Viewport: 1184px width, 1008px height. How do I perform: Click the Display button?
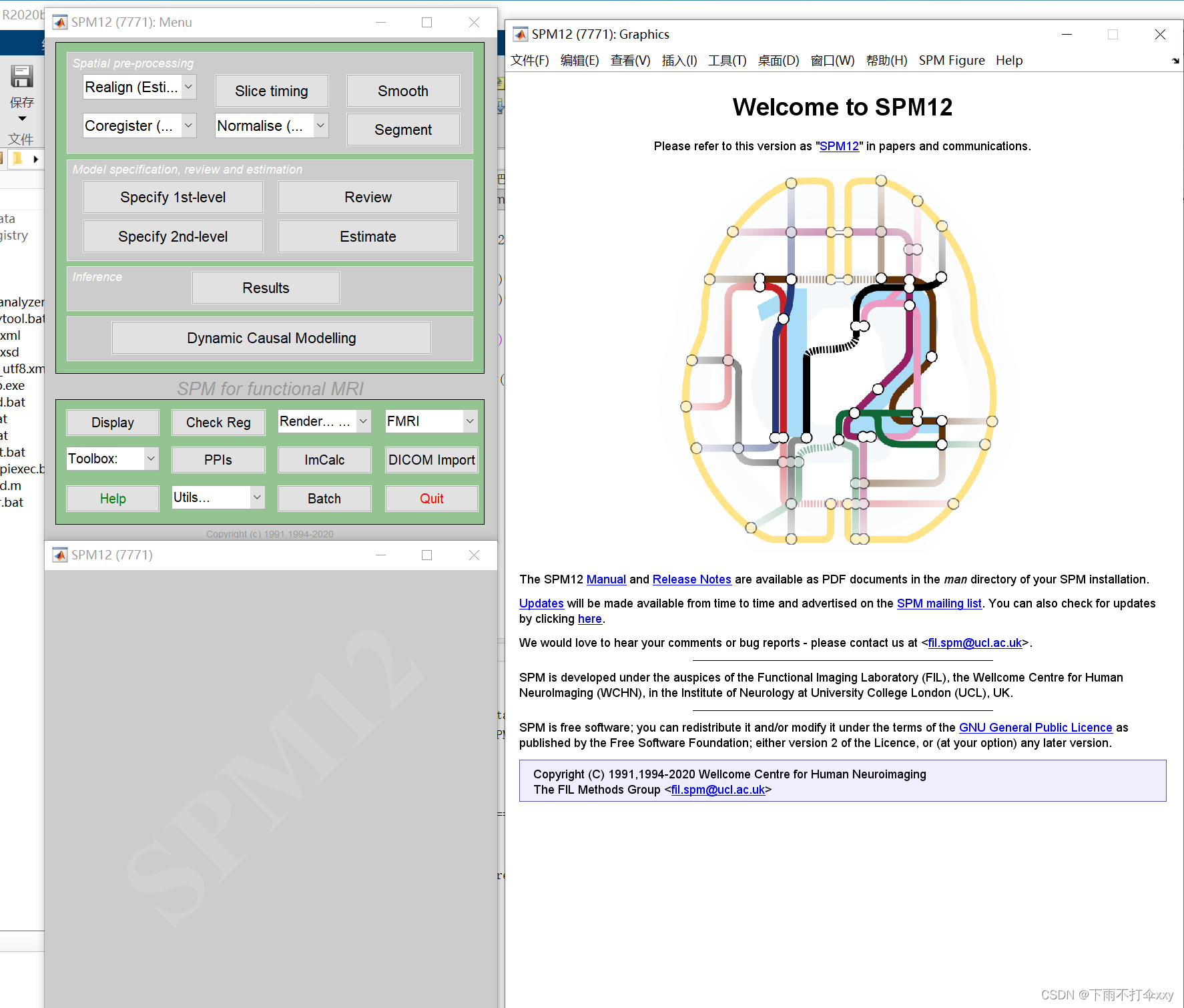click(x=113, y=423)
